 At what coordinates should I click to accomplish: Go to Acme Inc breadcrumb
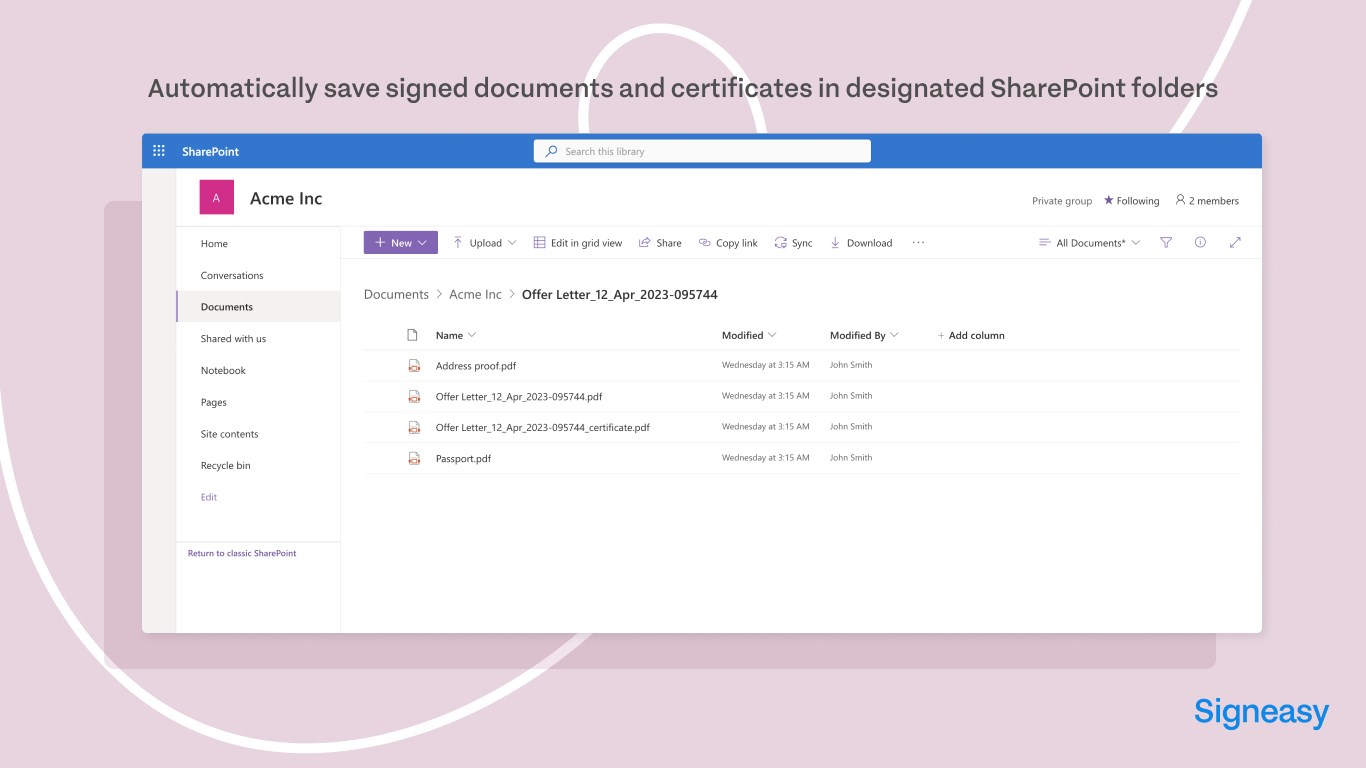(x=475, y=295)
